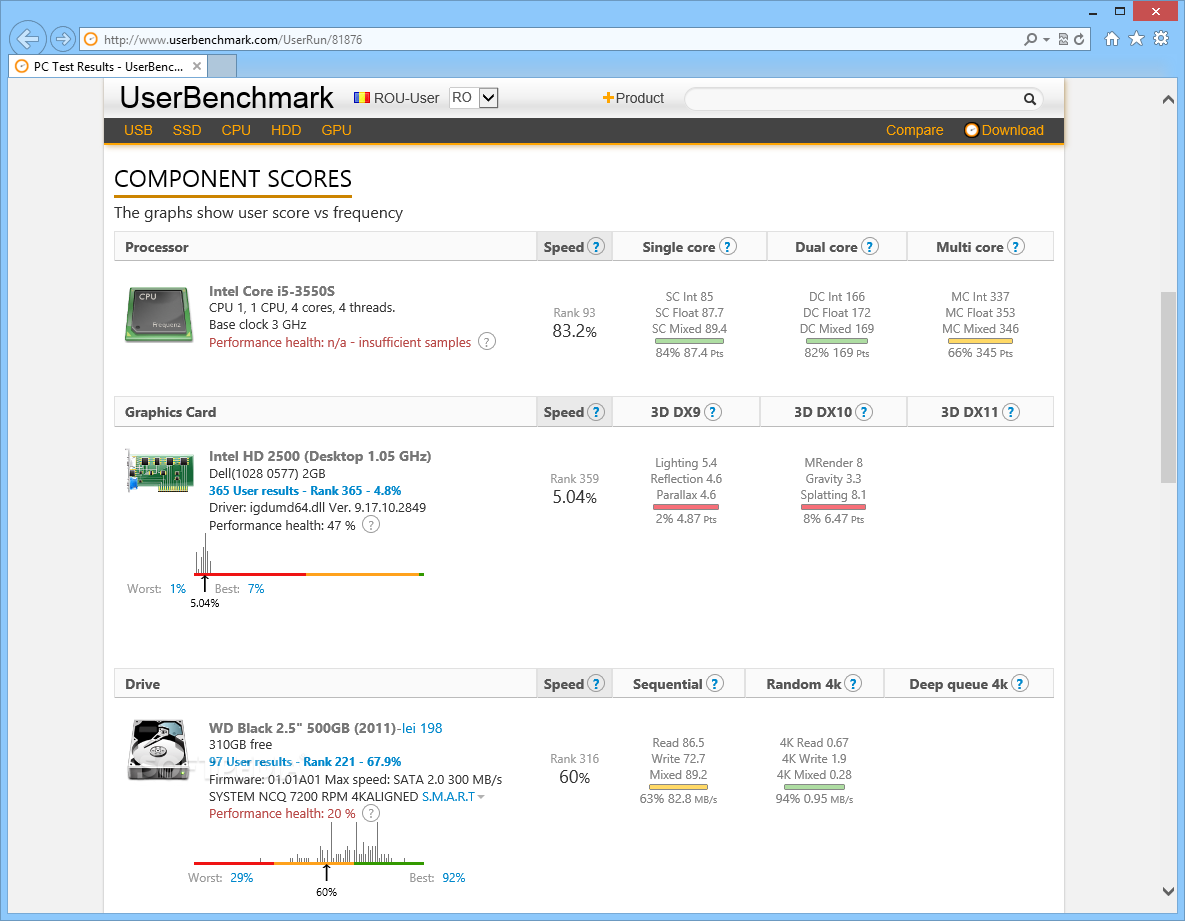Click the Single core 84% score bar
Image resolution: width=1185 pixels, height=921 pixels.
coord(688,341)
